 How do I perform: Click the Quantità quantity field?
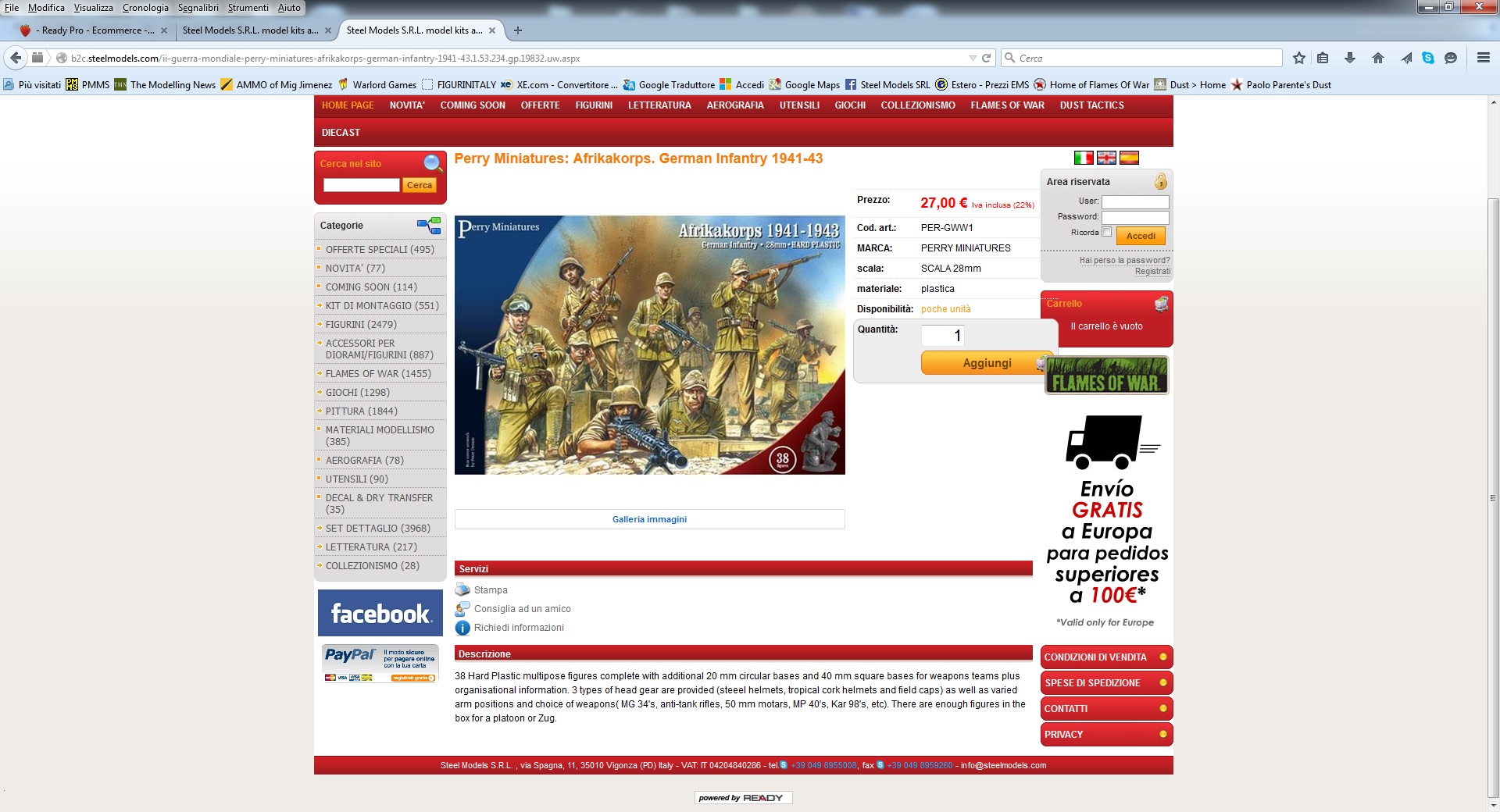[943, 336]
